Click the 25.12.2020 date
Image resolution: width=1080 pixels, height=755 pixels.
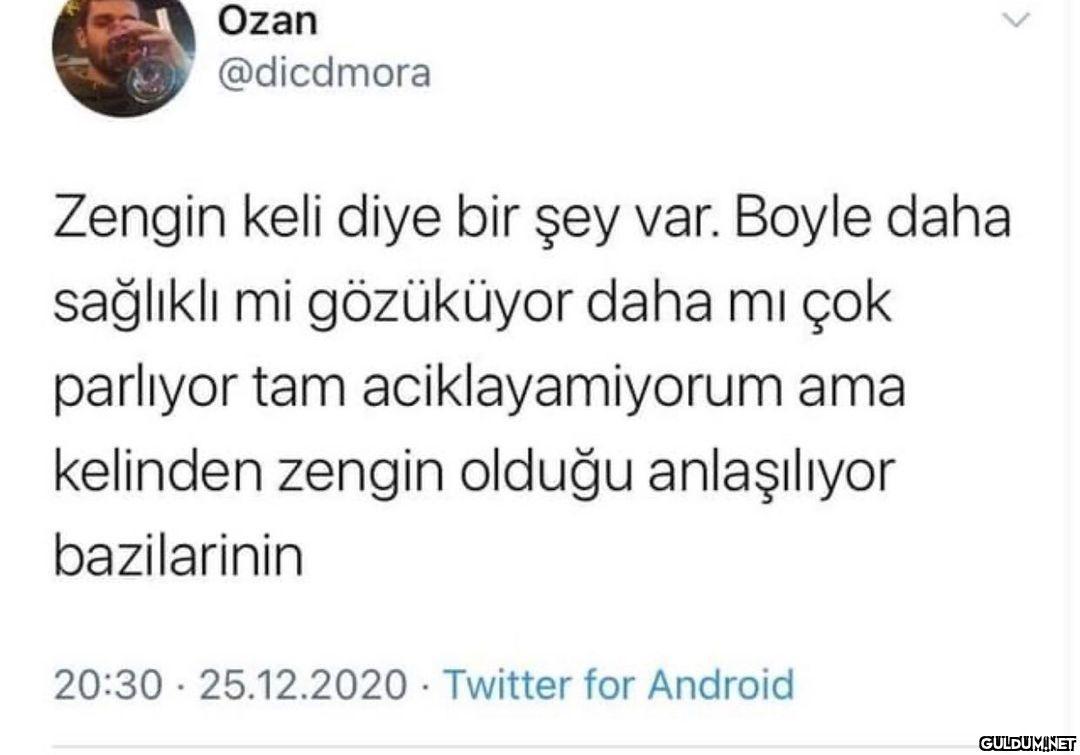point(302,685)
